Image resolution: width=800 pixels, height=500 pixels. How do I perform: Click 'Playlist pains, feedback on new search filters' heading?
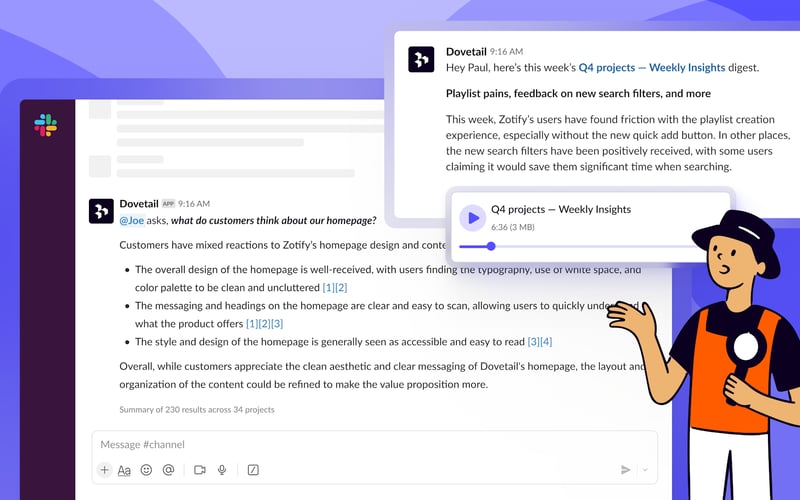(x=578, y=93)
